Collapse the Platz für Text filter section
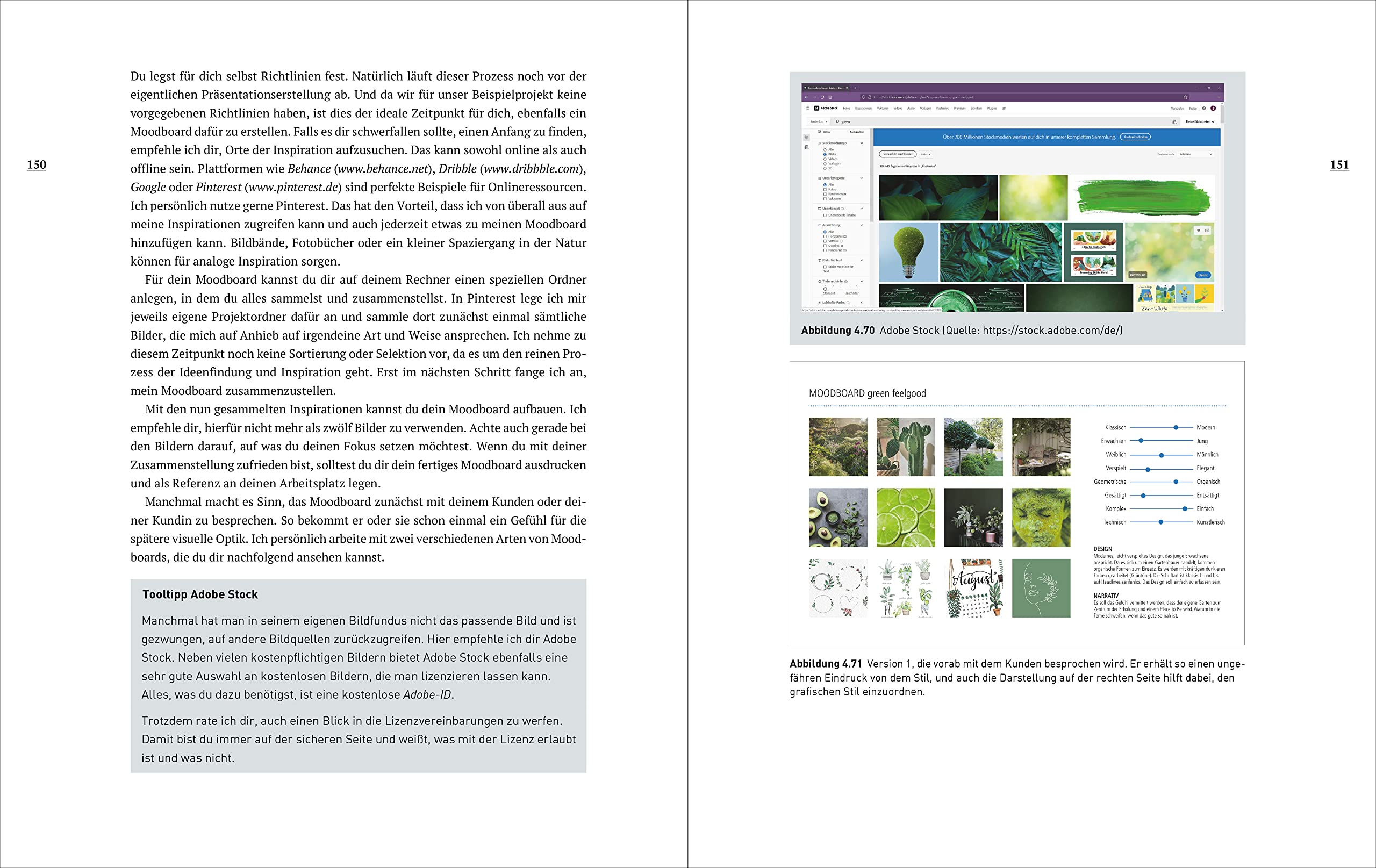 862,260
